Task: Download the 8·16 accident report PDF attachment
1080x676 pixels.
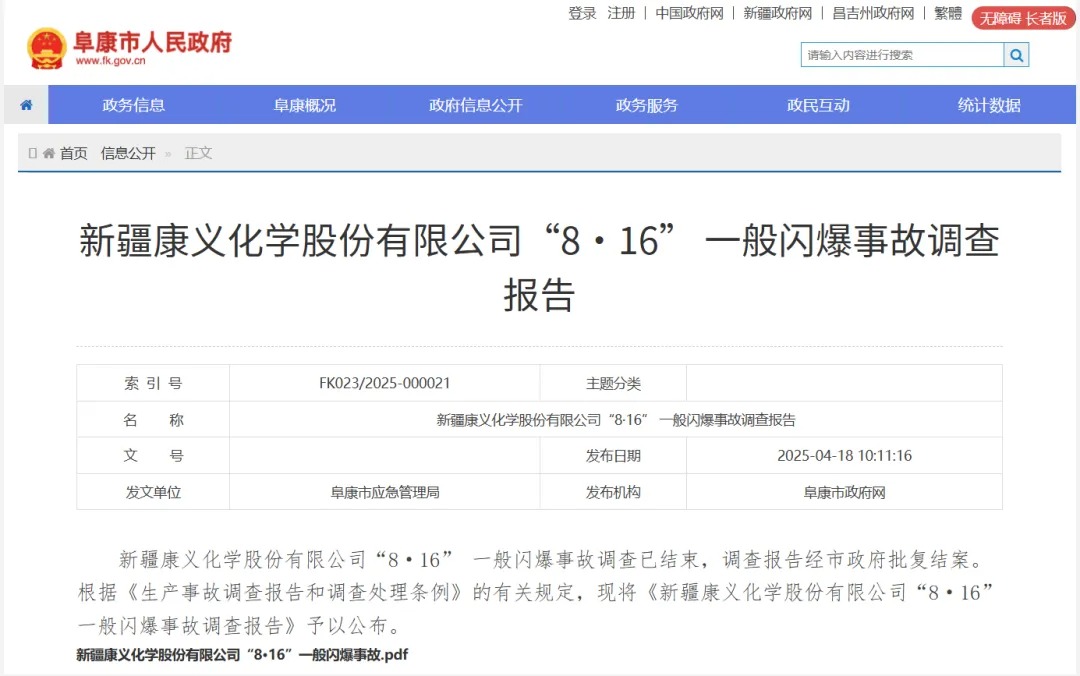Action: tap(242, 655)
